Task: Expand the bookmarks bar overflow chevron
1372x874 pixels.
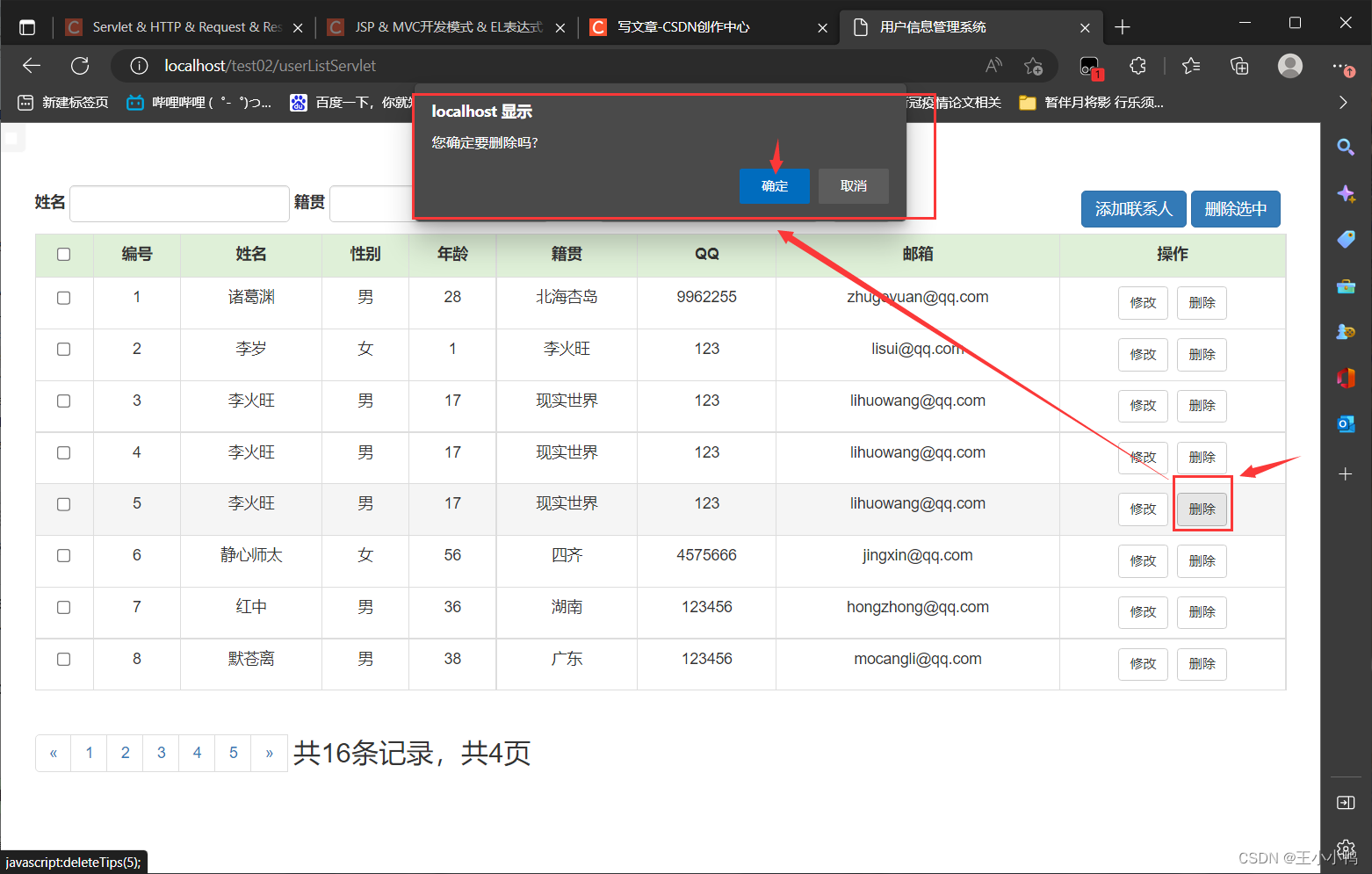Action: 1343,103
